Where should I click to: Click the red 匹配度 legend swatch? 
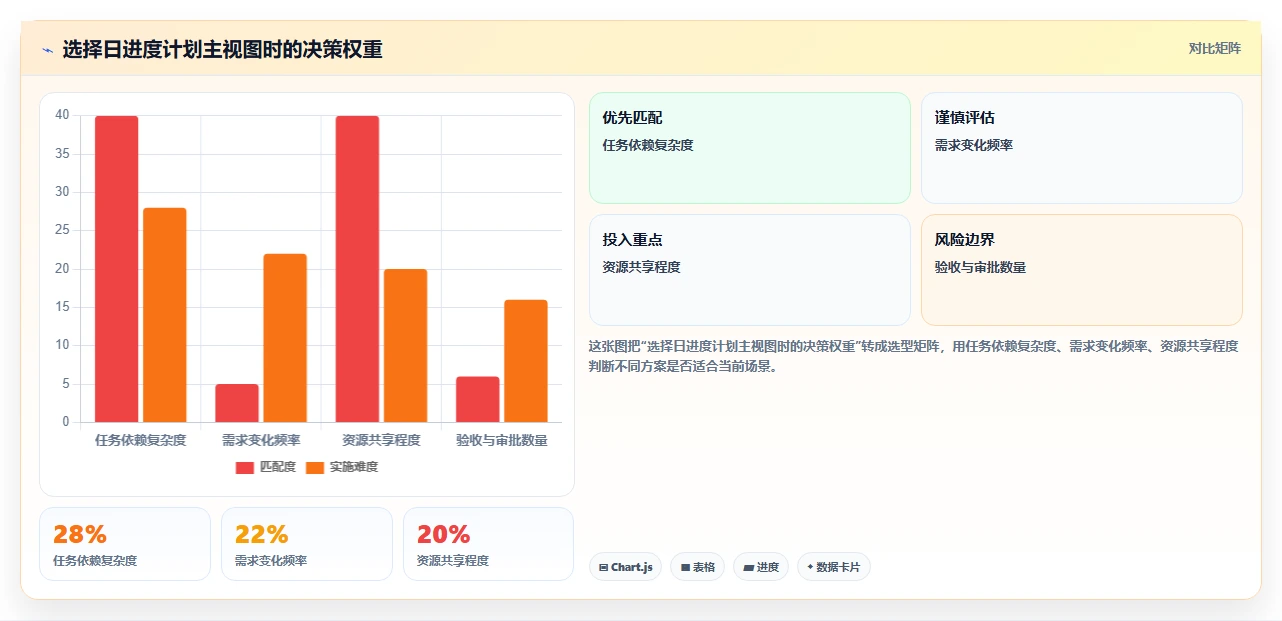[x=245, y=468]
